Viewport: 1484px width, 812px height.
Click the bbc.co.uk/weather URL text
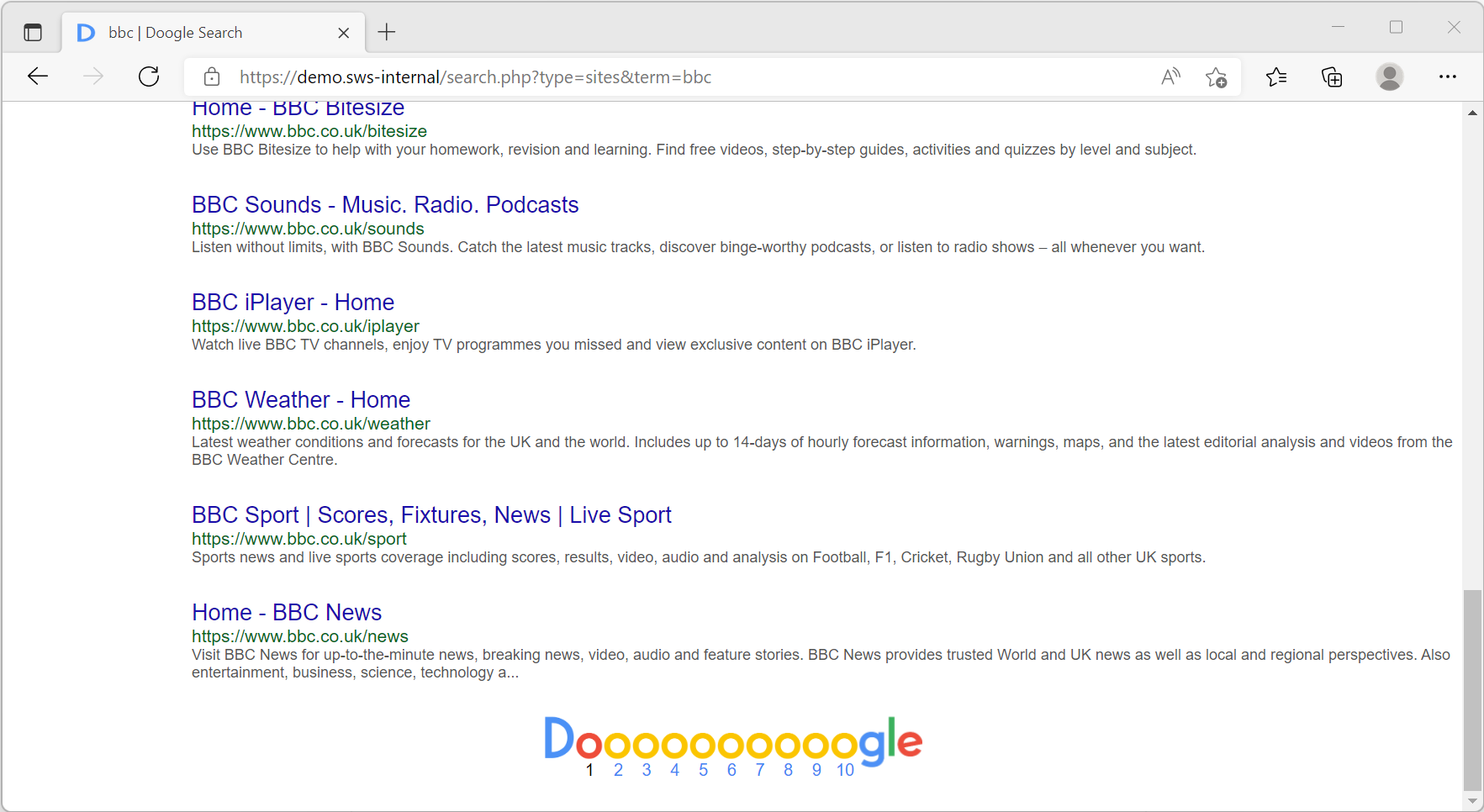tap(311, 424)
